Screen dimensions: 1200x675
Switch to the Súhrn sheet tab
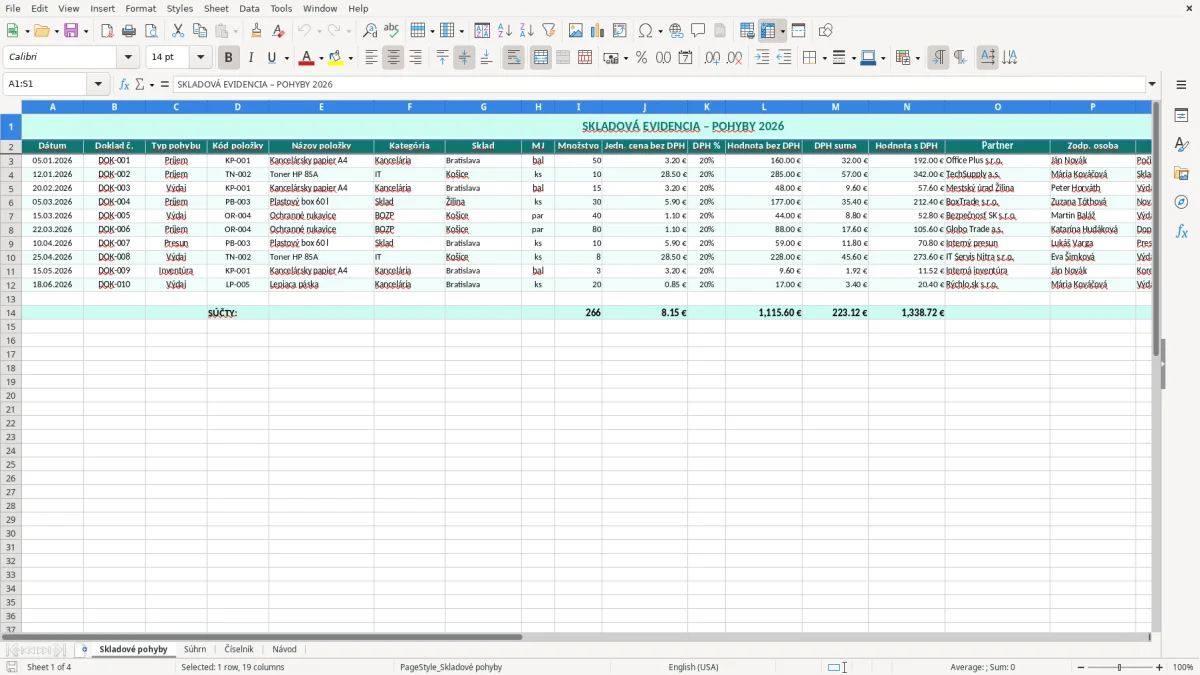tap(195, 649)
